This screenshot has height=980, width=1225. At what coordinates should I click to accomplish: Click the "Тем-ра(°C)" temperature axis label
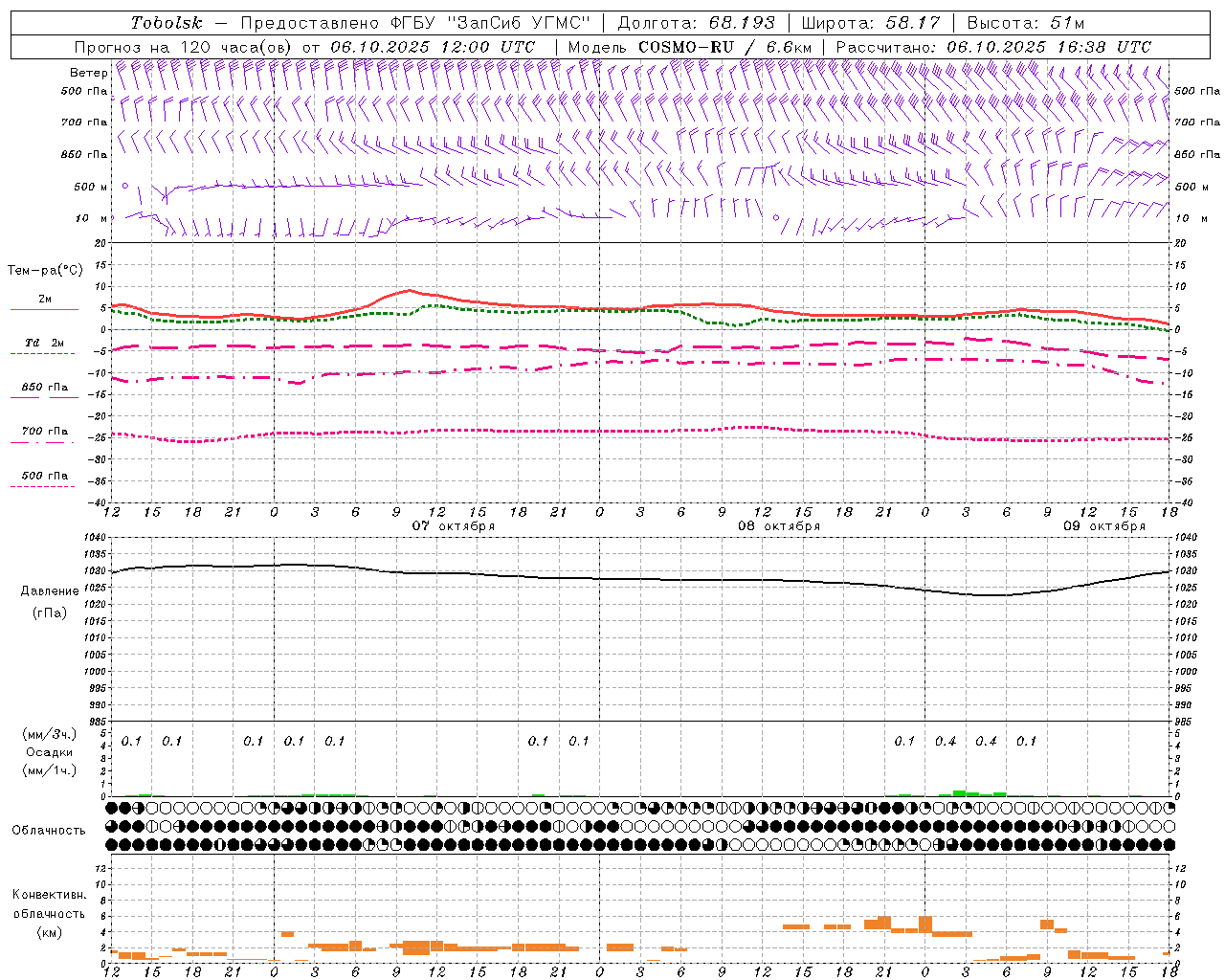45,271
